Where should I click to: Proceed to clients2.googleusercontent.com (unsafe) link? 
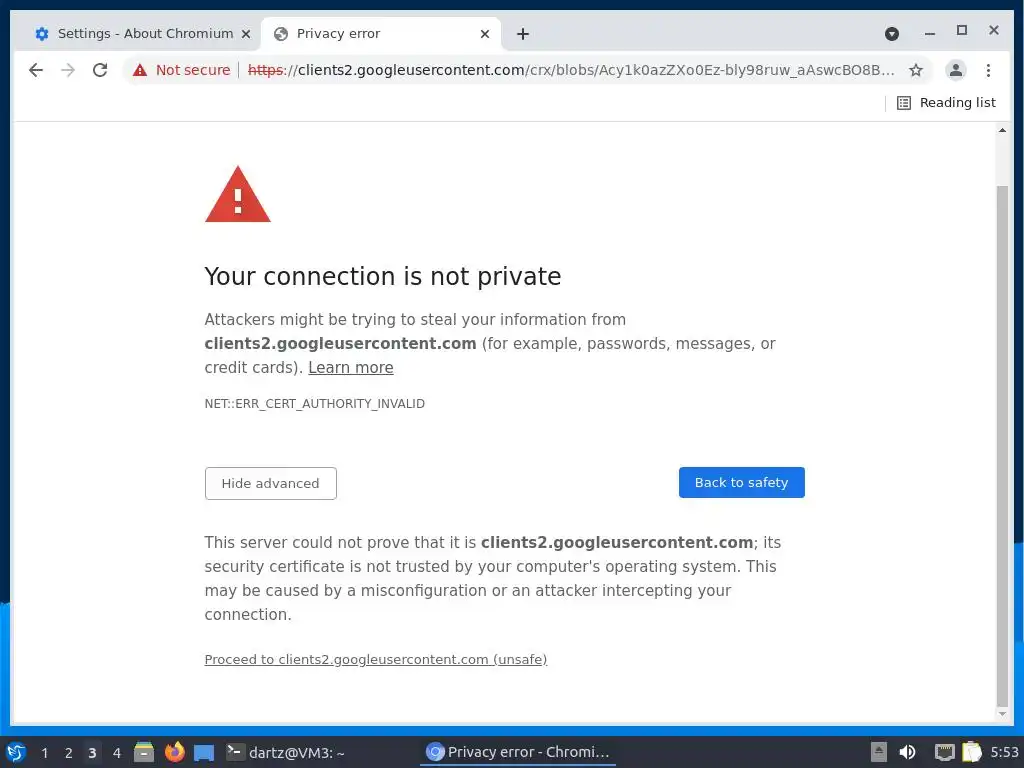375,659
